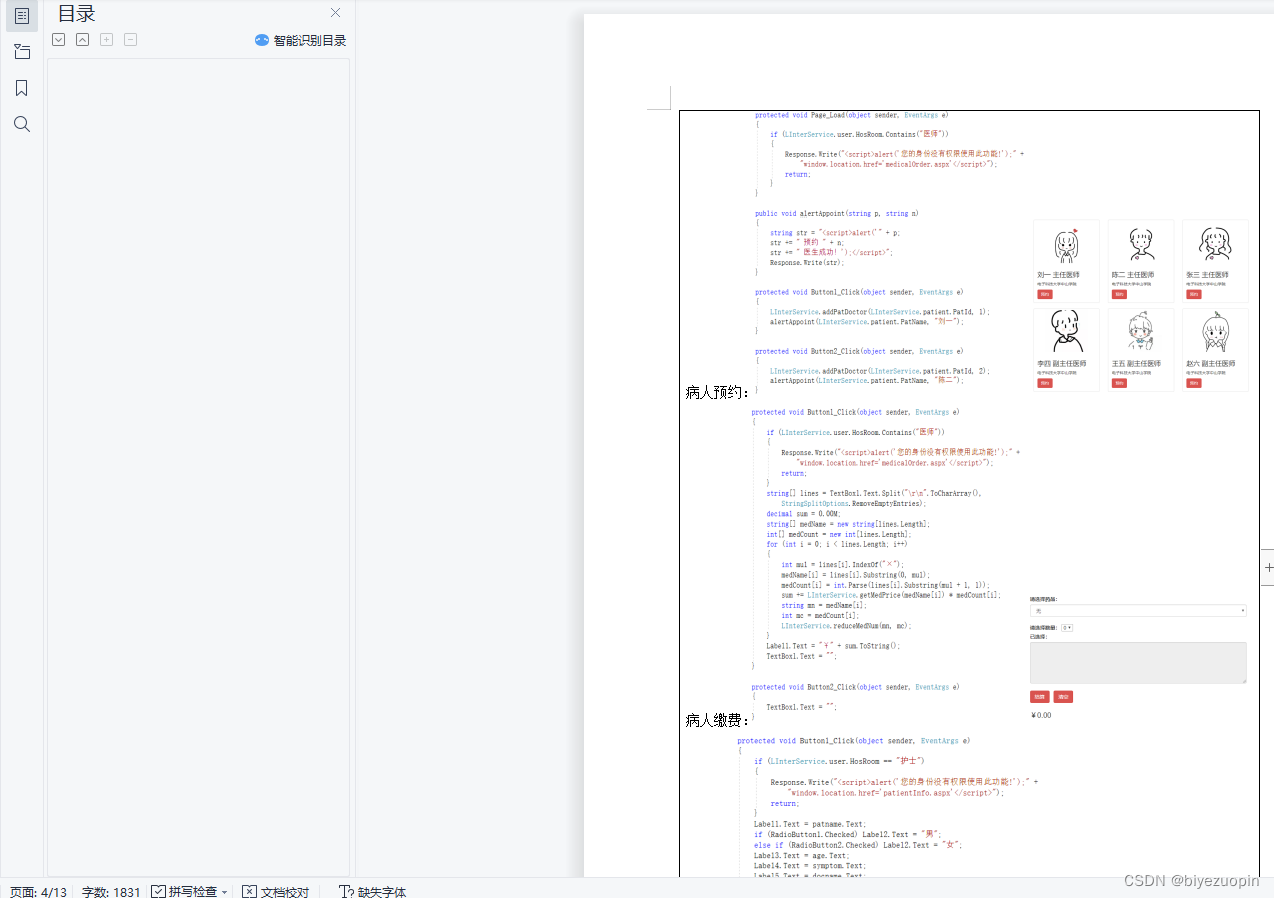Click the 页面: 4/13 page indicator
The height and width of the screenshot is (898, 1274).
tap(38, 891)
